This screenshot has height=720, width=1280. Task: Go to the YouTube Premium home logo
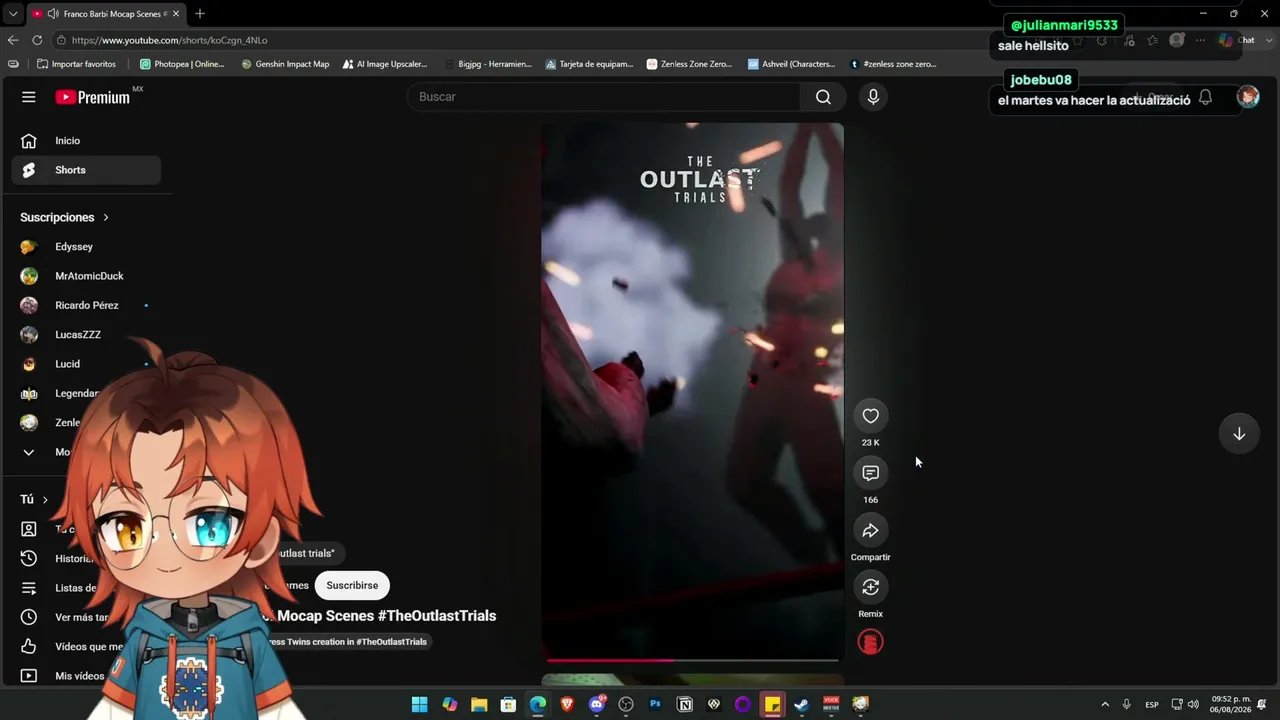click(93, 97)
